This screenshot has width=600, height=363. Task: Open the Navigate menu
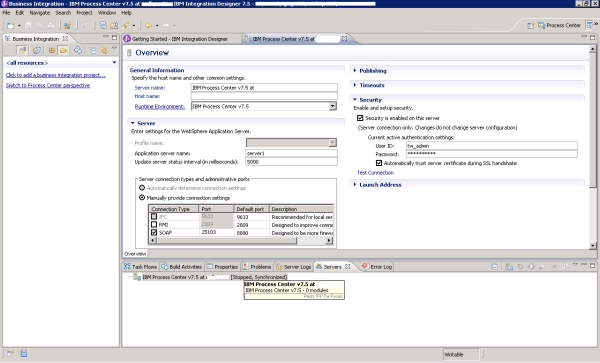(40, 13)
